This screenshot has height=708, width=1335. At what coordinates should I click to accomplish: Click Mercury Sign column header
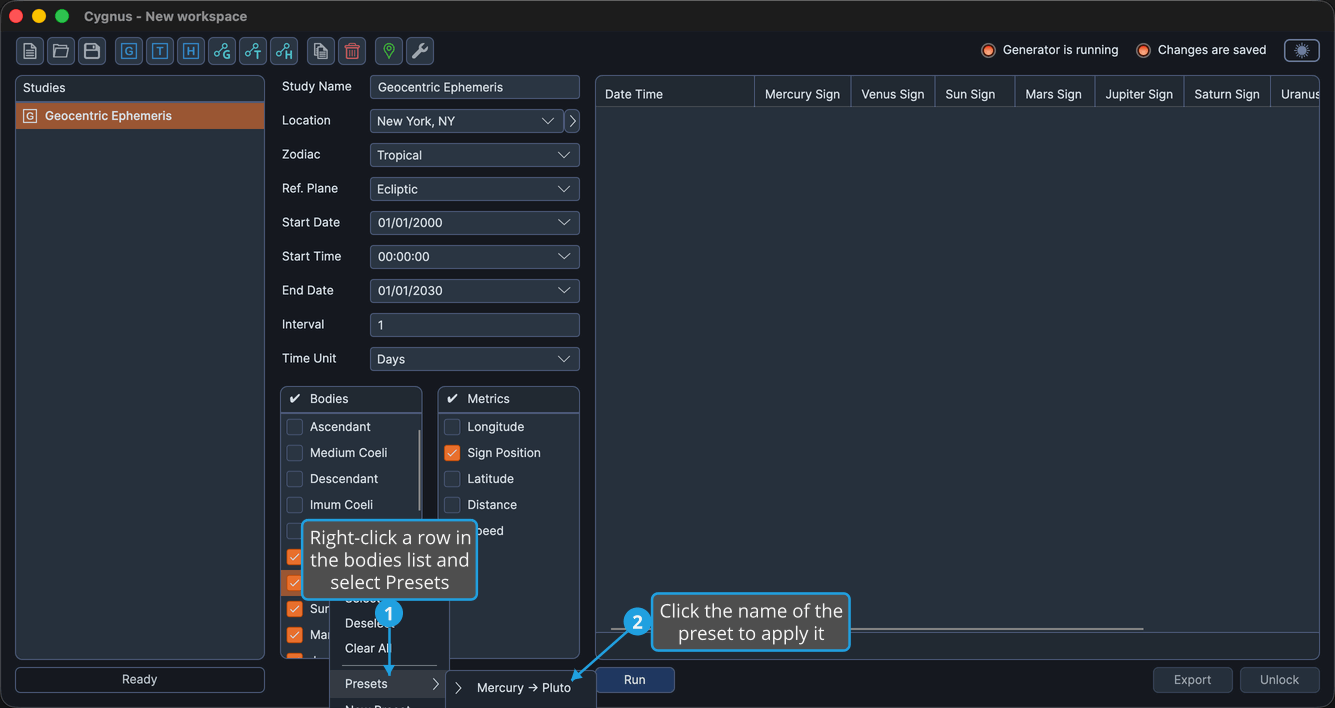tap(802, 94)
